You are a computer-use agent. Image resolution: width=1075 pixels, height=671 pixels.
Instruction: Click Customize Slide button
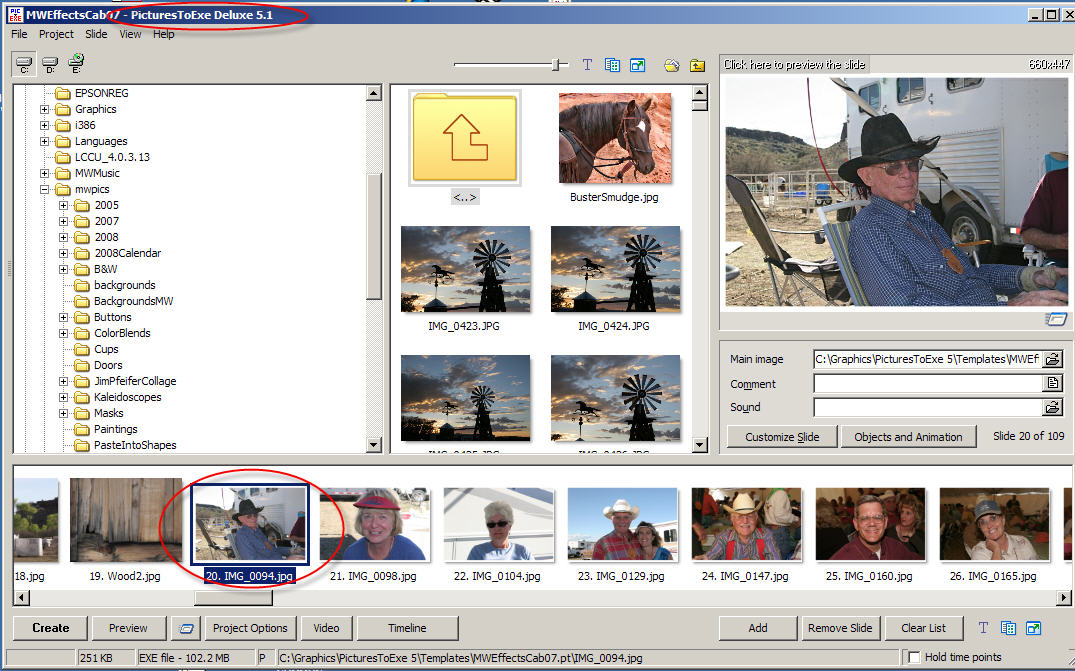coord(782,437)
